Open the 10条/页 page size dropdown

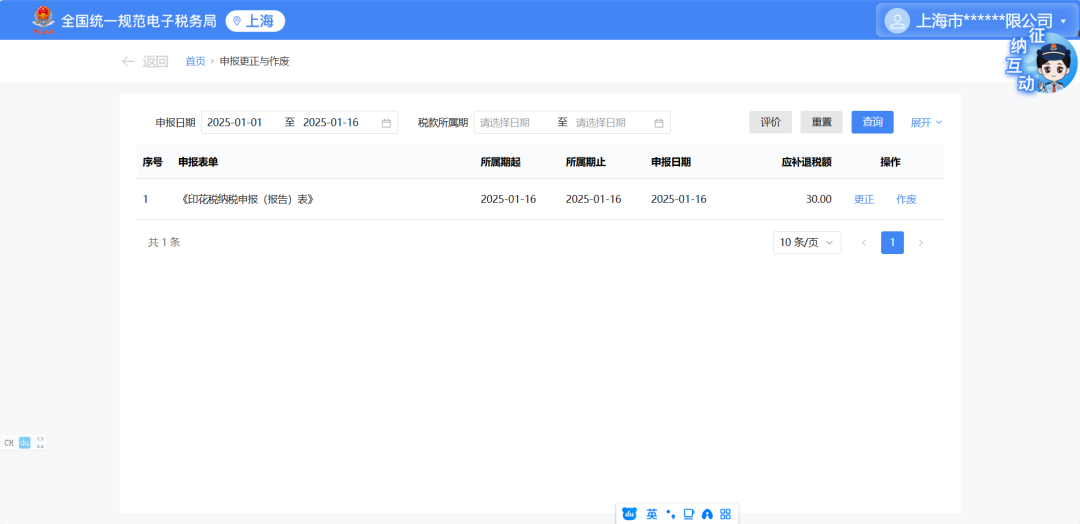[806, 242]
